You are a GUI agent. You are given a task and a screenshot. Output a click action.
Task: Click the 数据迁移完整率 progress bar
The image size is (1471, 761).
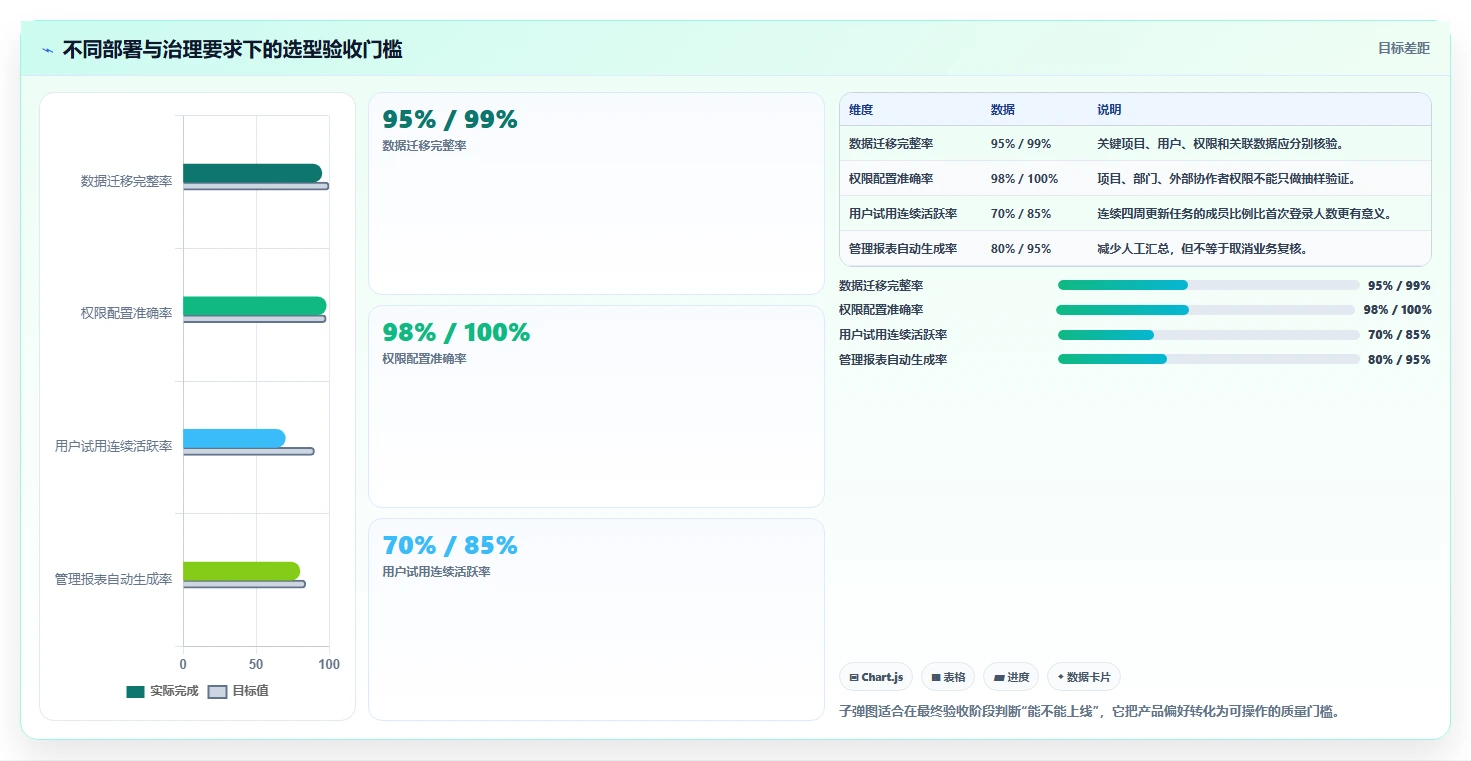coord(1208,285)
